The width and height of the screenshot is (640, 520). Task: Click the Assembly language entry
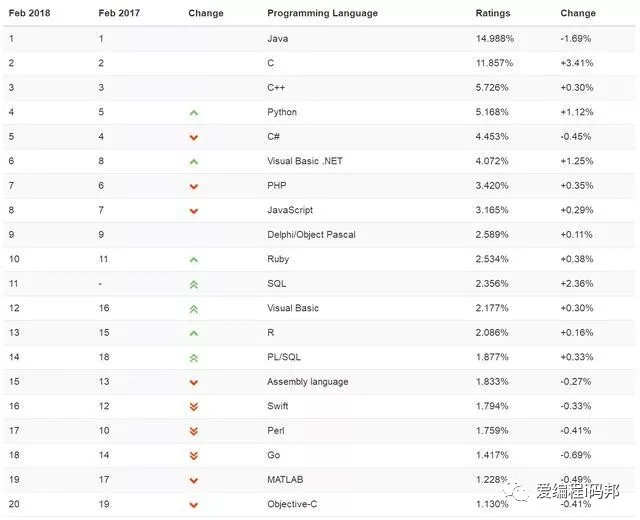[307, 382]
